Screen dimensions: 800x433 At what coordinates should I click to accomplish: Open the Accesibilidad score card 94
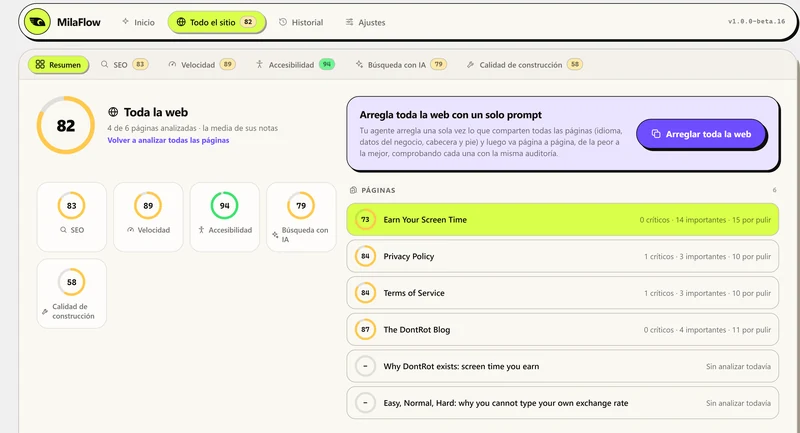[224, 217]
